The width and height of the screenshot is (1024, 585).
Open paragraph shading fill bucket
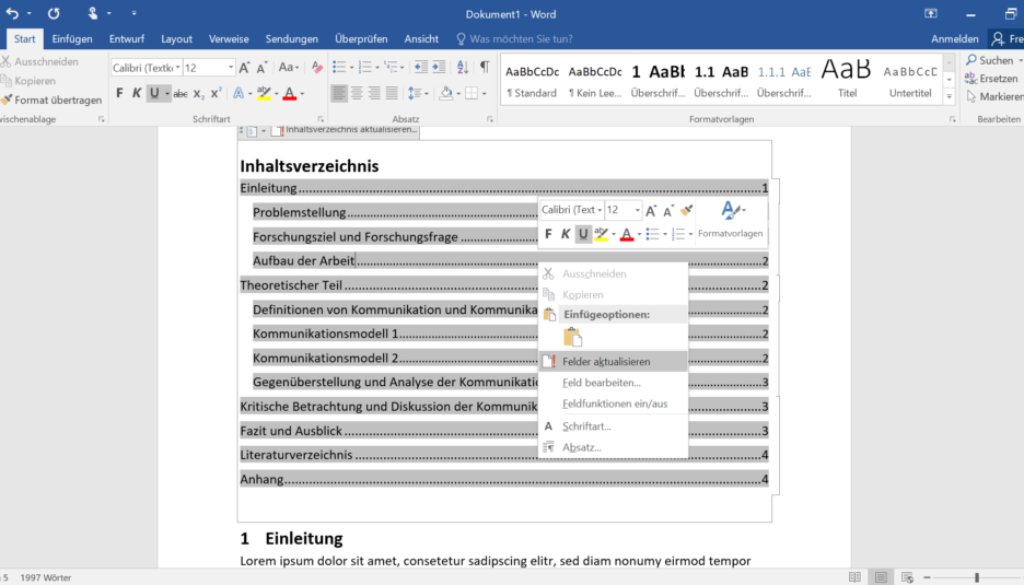click(446, 93)
